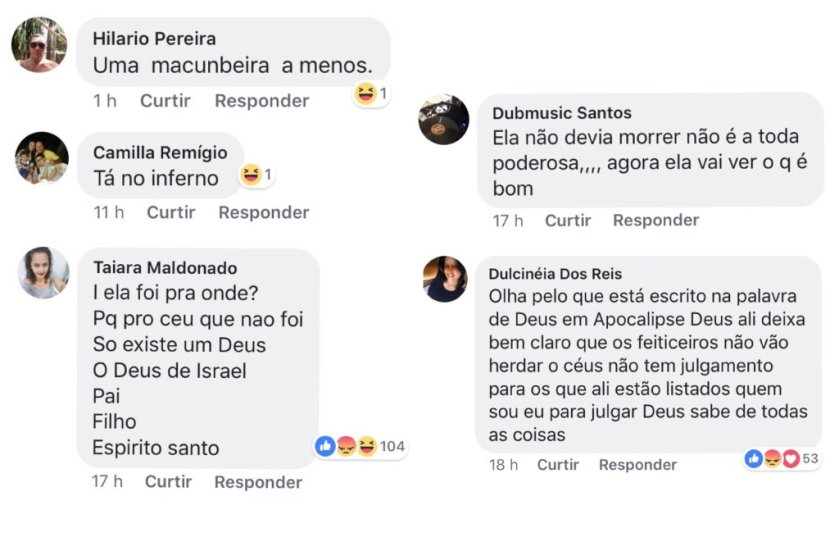Viewport: 839px width, 560px height.
Task: Click Curtir under Dulcinéia Dos Reis's comment
Action: coord(558,465)
